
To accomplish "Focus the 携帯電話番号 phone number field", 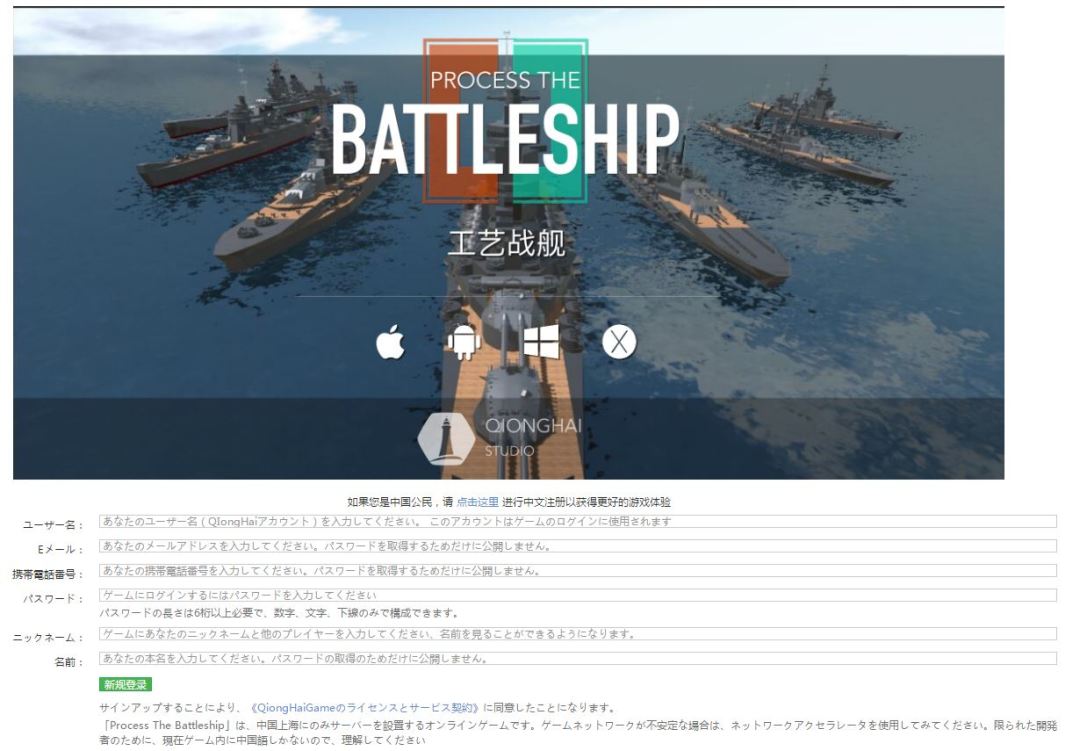I will click(x=577, y=571).
